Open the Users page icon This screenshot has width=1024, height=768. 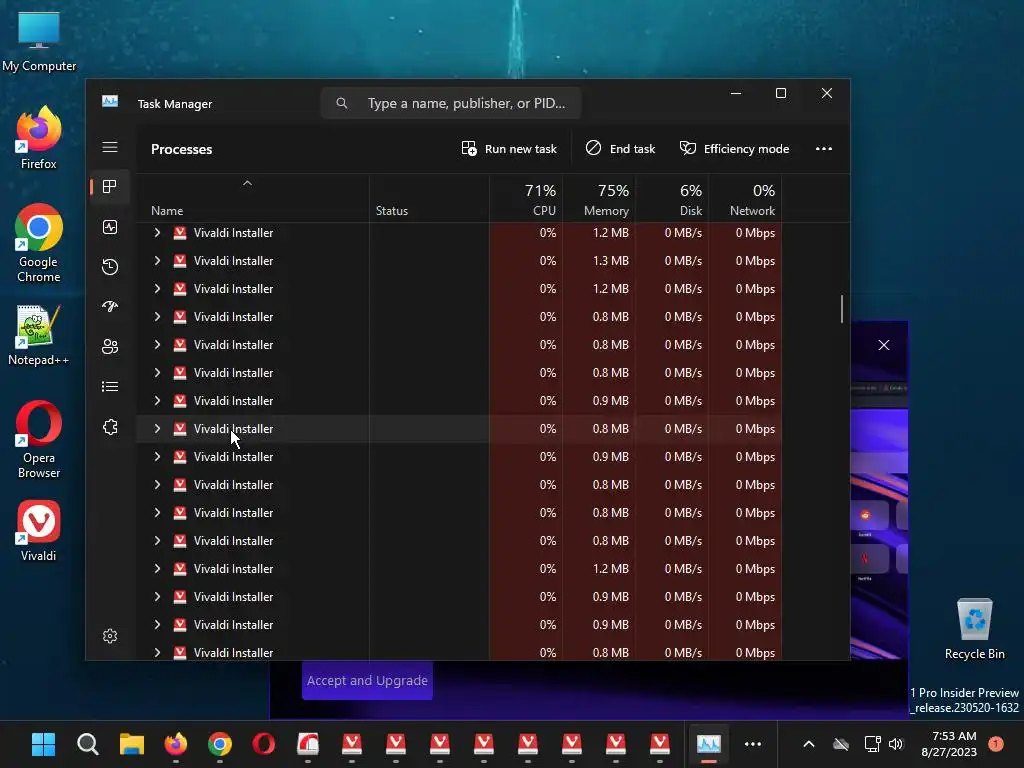click(x=110, y=346)
